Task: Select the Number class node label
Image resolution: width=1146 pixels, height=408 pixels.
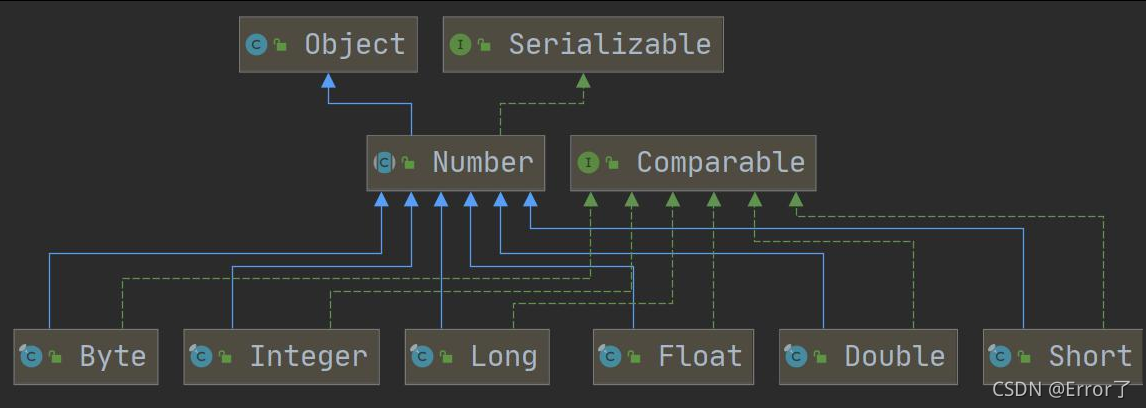Action: tap(483, 162)
